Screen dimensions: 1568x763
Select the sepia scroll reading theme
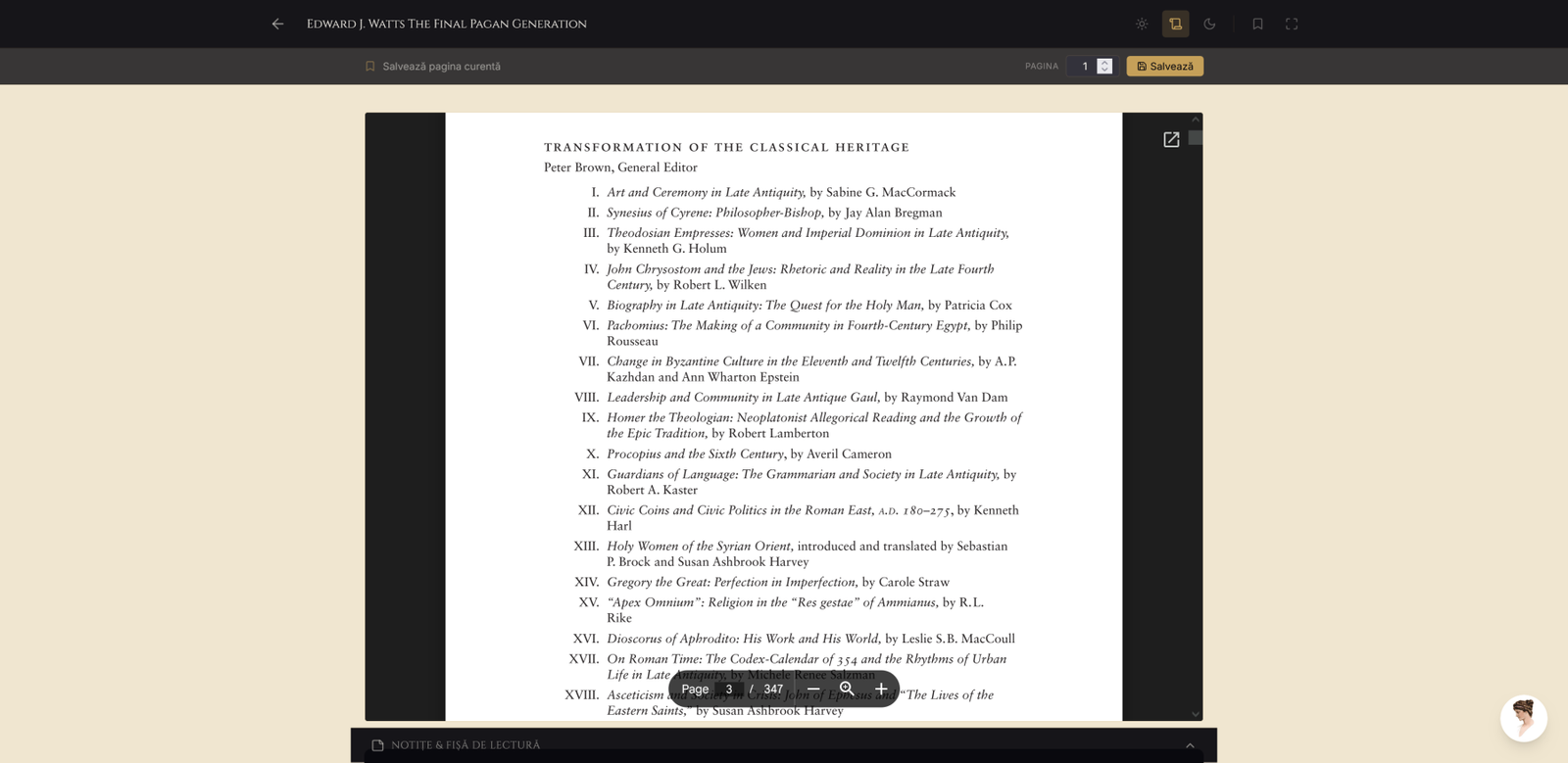tap(1176, 24)
